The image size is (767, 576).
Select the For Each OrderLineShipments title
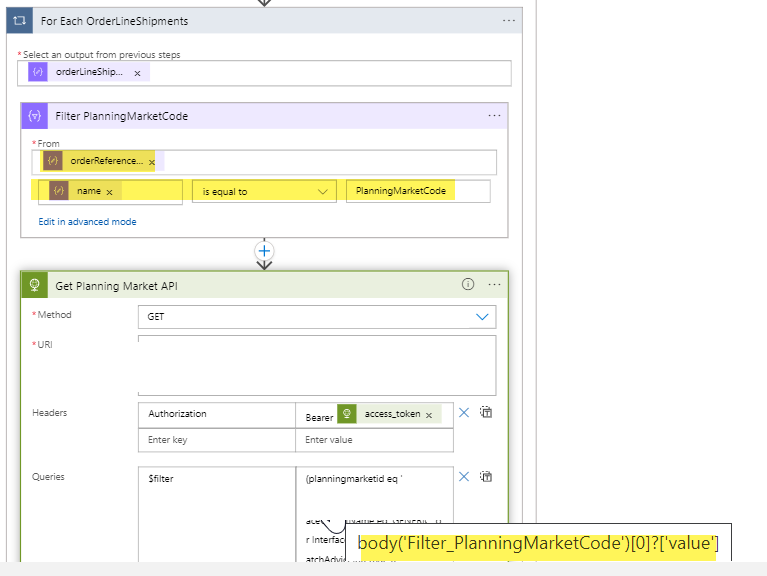pos(114,21)
